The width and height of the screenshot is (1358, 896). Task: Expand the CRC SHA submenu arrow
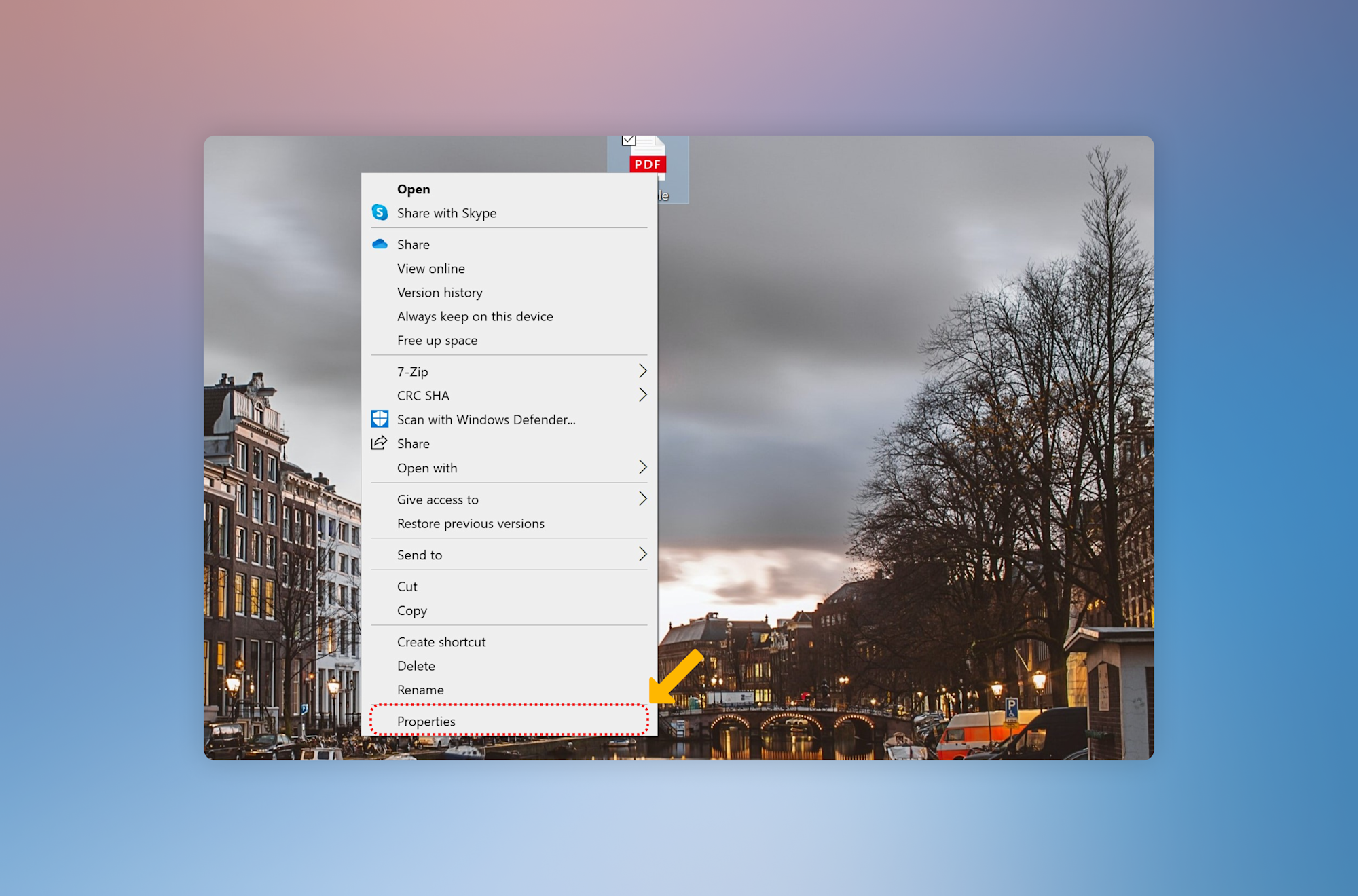tap(642, 395)
